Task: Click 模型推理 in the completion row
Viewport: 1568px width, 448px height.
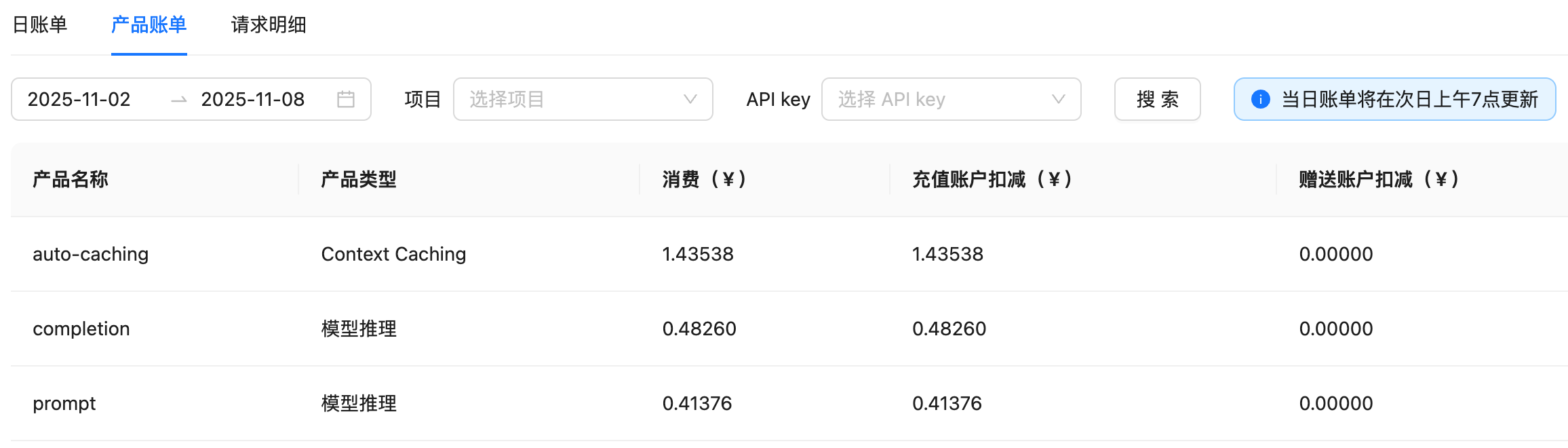Action: click(x=359, y=329)
